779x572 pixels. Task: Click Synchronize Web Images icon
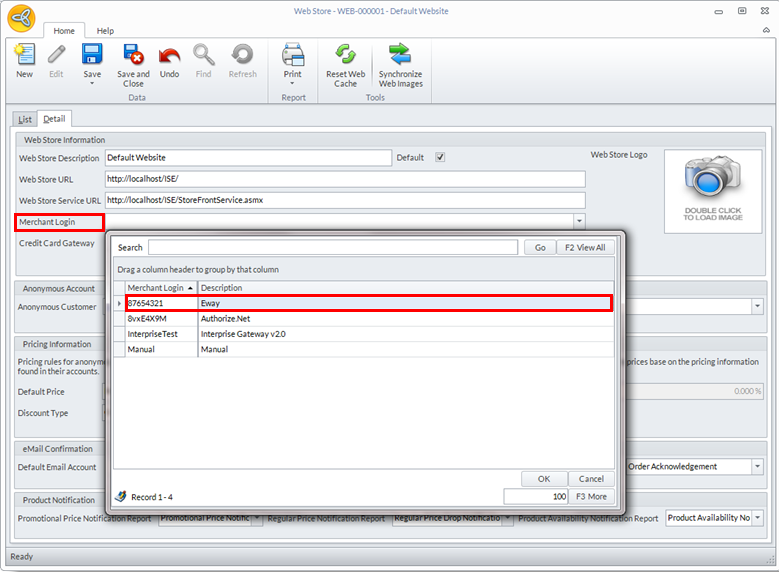click(x=400, y=55)
